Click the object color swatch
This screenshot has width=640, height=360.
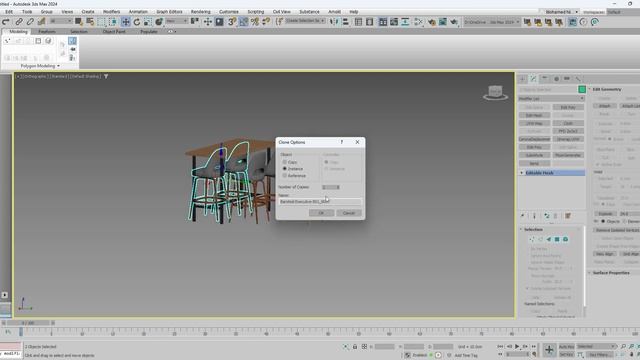click(x=582, y=89)
